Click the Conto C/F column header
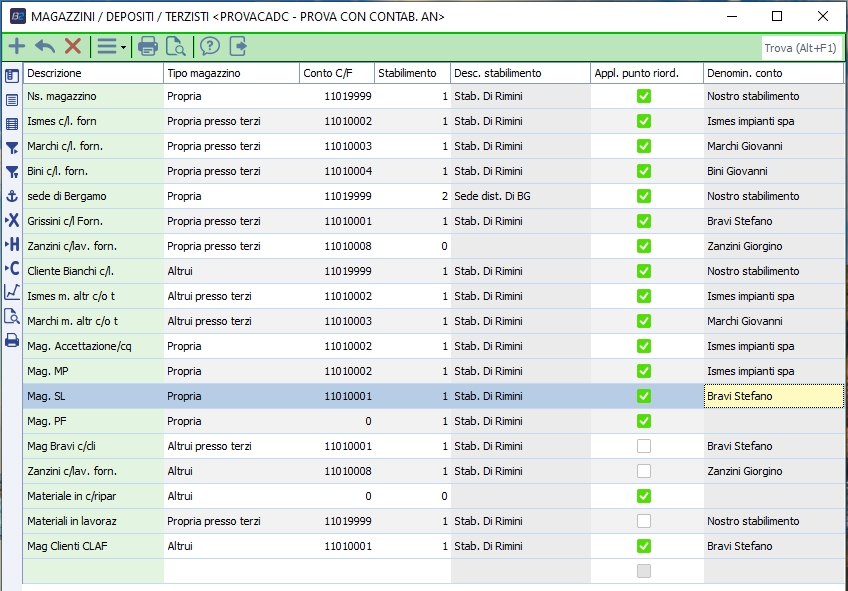 [337, 73]
